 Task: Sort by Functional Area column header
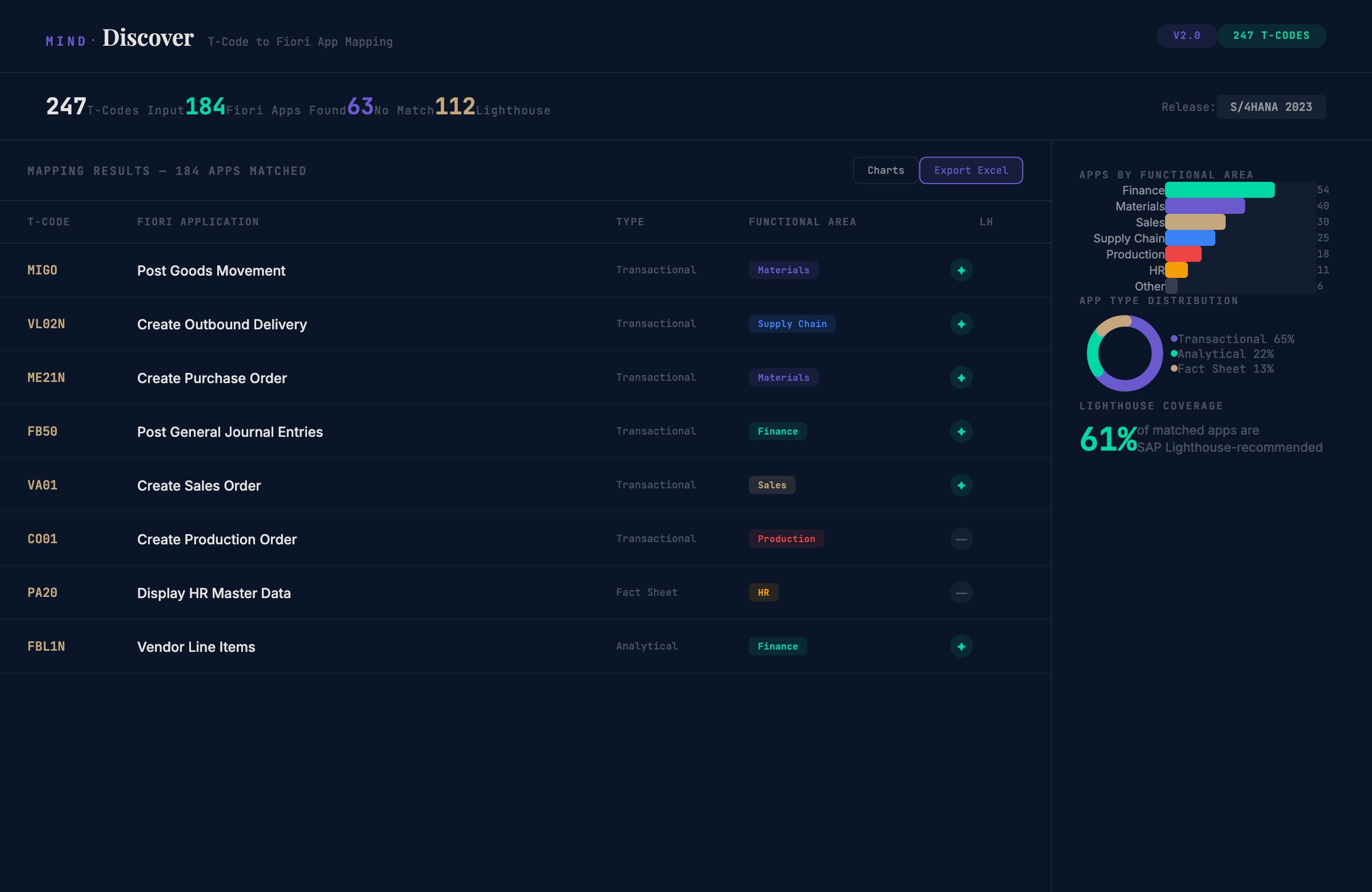click(802, 221)
